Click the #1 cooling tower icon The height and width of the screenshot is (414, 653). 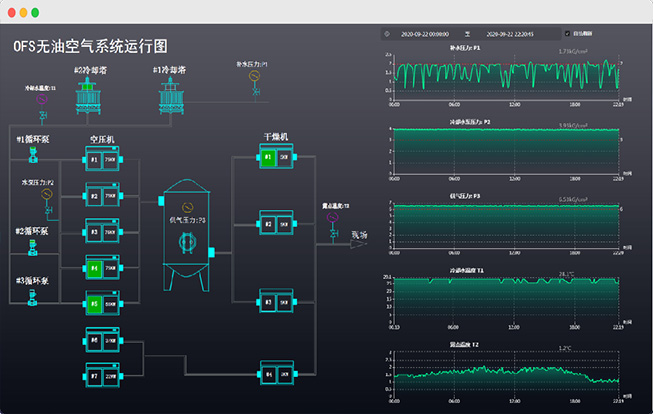click(173, 96)
